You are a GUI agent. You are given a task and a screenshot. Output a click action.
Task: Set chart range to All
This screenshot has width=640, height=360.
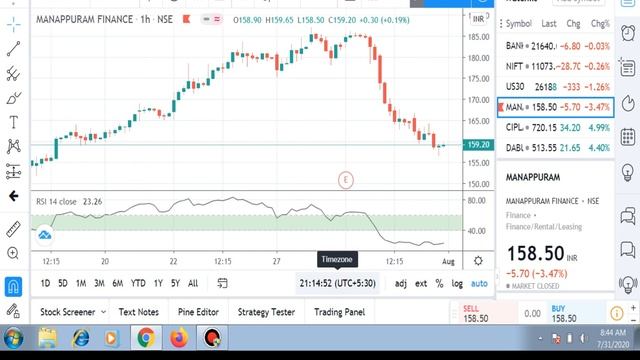[x=193, y=283]
